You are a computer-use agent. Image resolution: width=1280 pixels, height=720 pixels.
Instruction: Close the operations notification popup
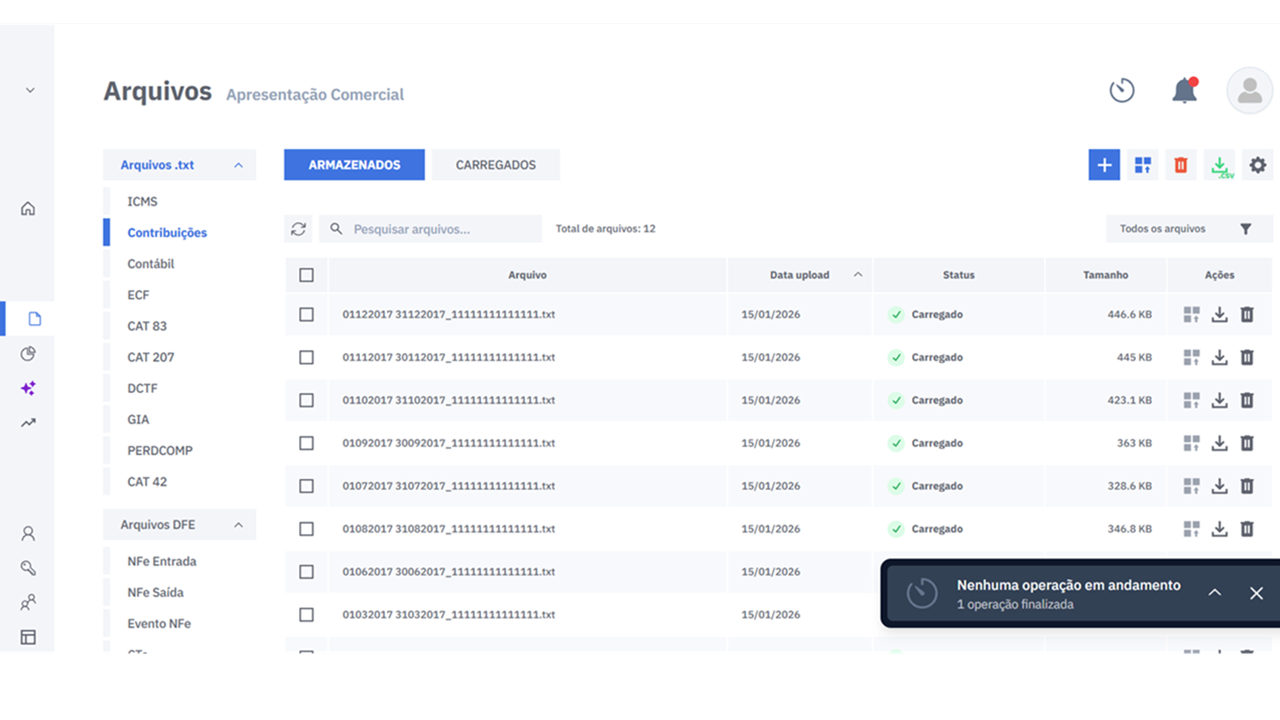pos(1257,593)
